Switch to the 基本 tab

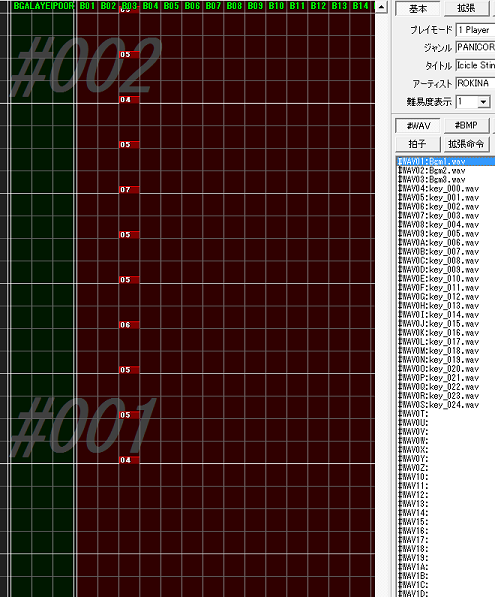(x=418, y=8)
